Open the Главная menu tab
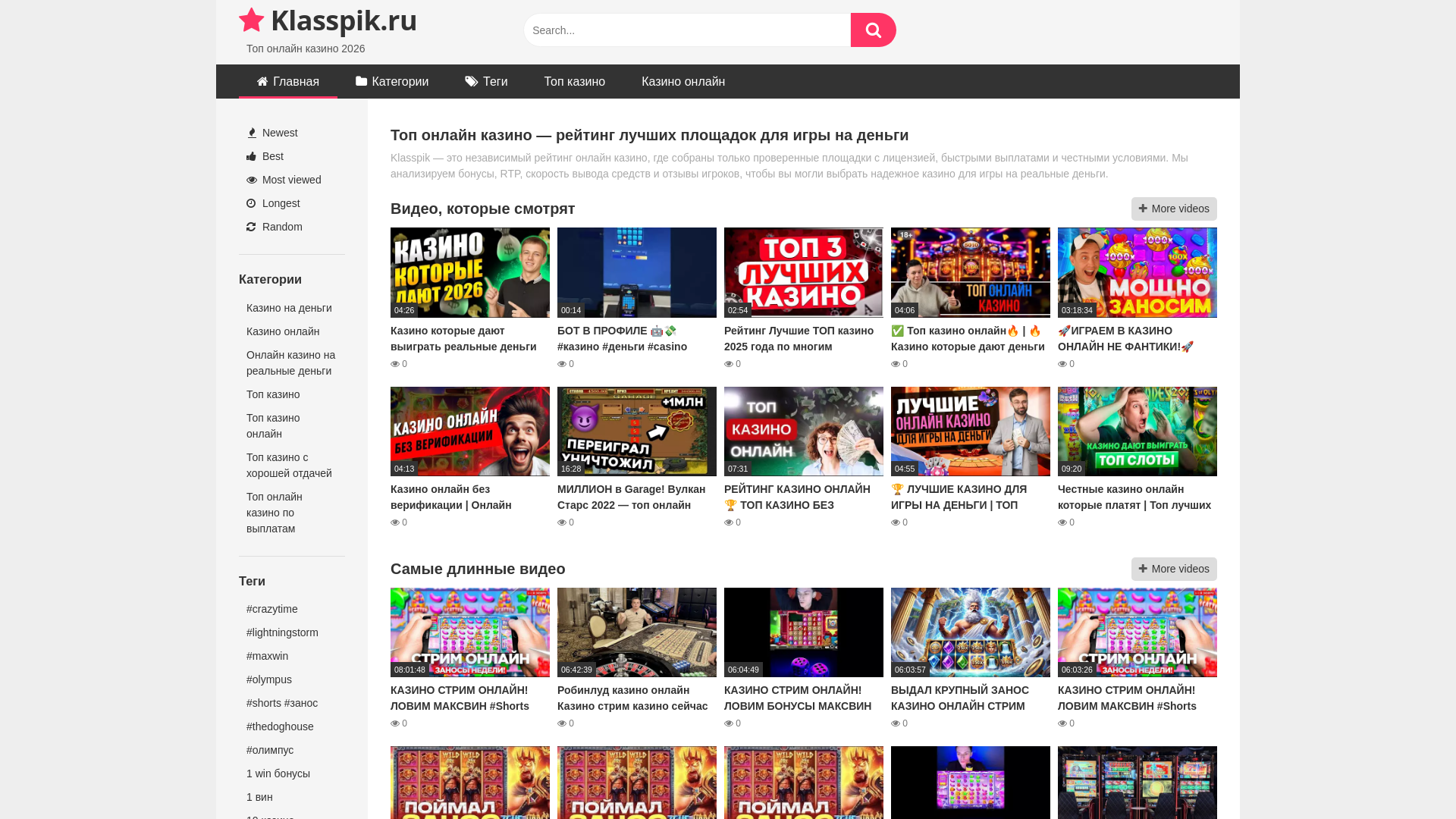The width and height of the screenshot is (1456, 819). (288, 82)
